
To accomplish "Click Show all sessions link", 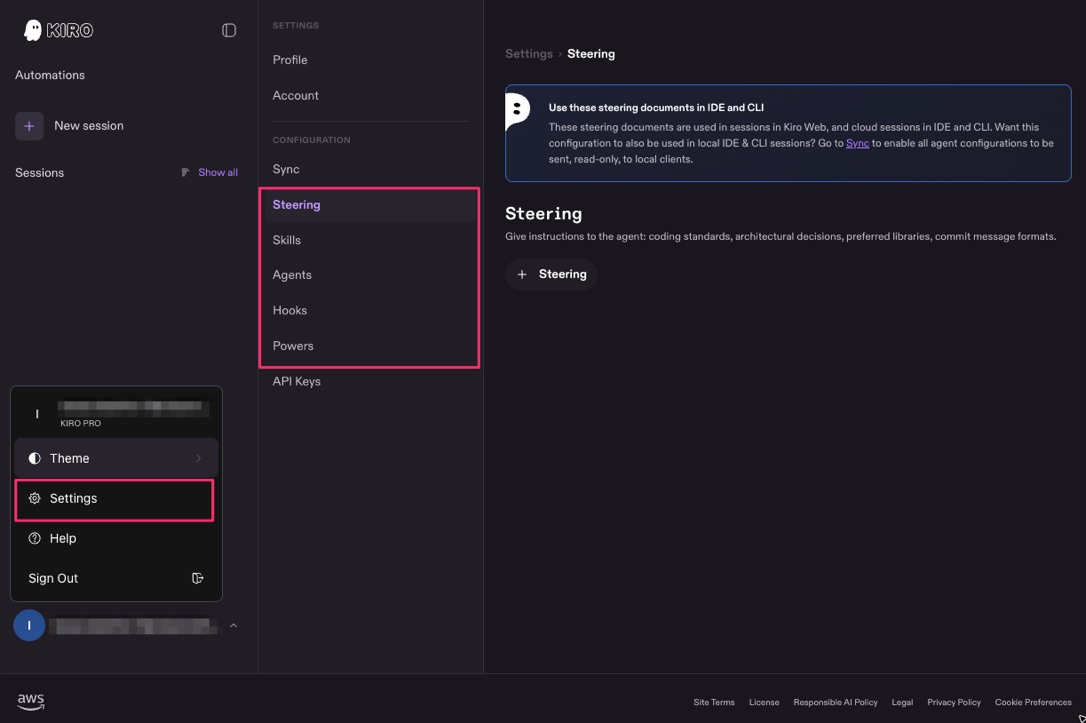I will click(217, 172).
